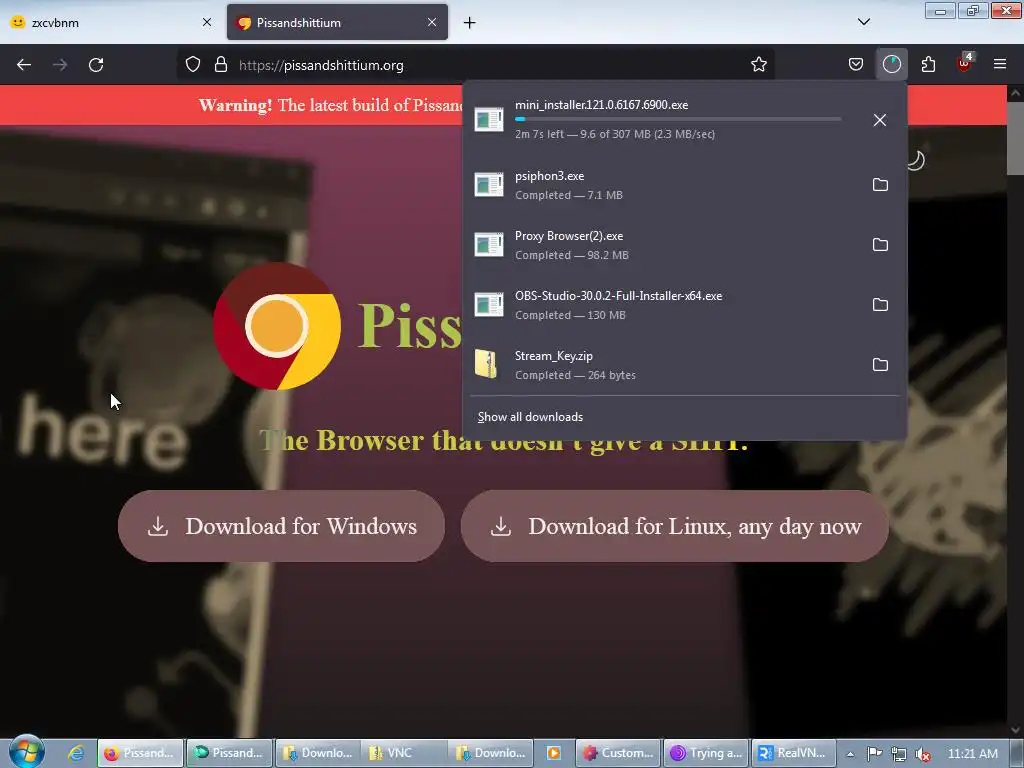Click the mini_installer download progress bar
This screenshot has width=1024, height=768.
(x=678, y=119)
